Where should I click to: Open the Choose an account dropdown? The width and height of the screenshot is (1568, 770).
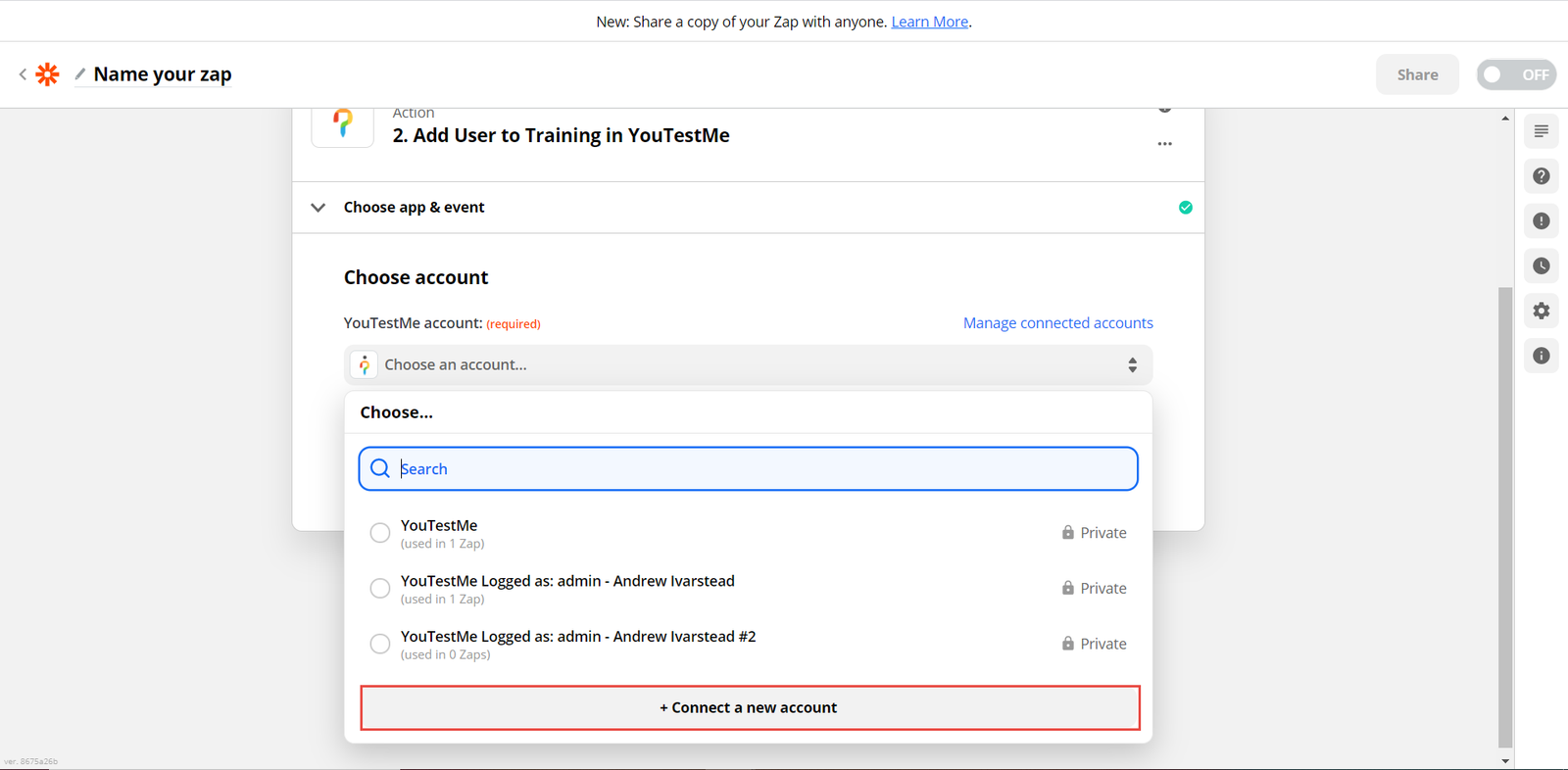pyautogui.click(x=748, y=364)
